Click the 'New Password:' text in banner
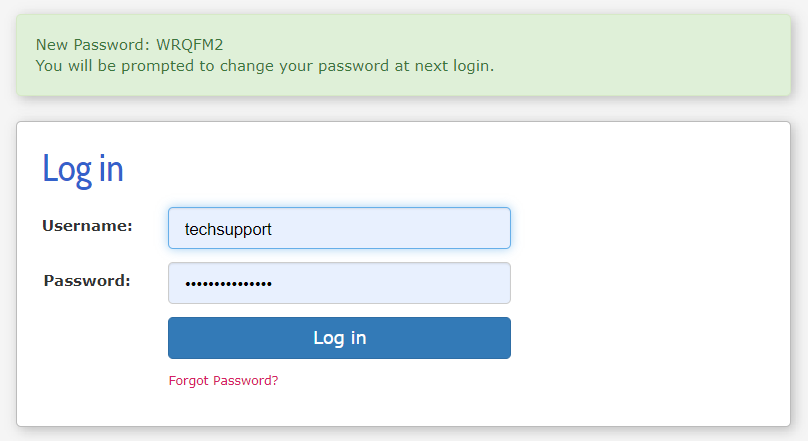 (x=93, y=45)
